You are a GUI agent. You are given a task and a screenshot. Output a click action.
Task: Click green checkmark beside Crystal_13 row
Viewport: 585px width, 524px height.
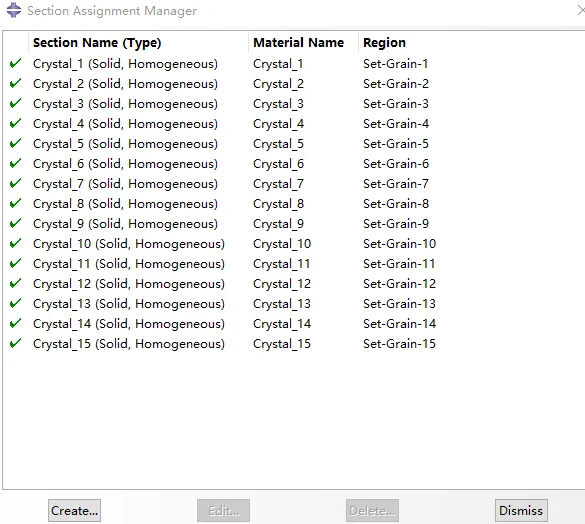(15, 303)
